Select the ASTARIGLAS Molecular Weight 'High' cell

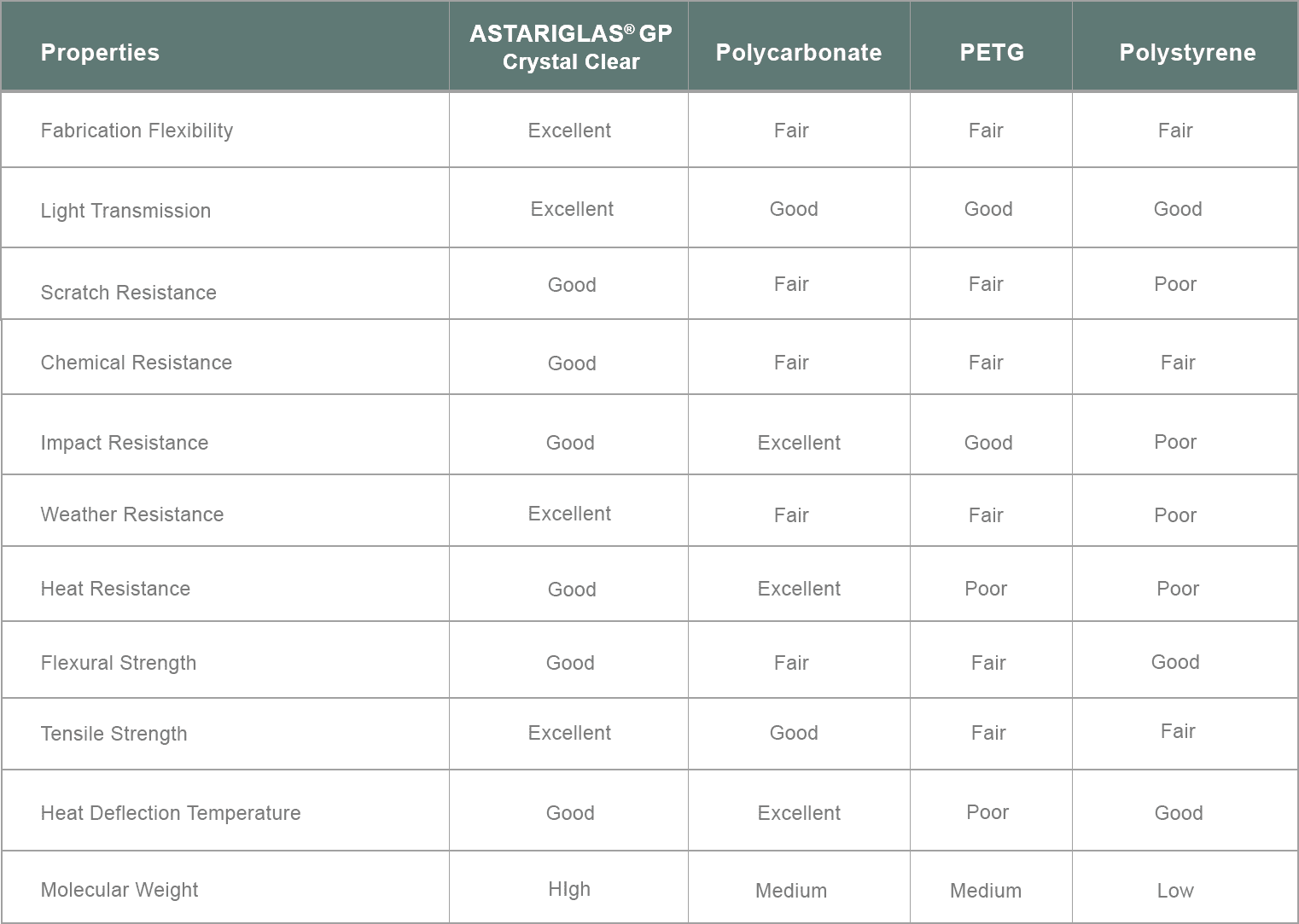569,889
